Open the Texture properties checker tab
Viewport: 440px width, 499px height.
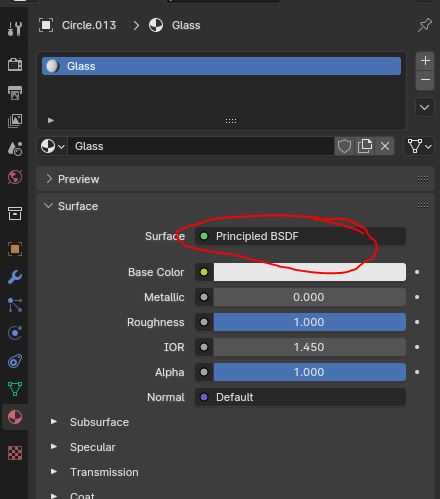(x=15, y=453)
